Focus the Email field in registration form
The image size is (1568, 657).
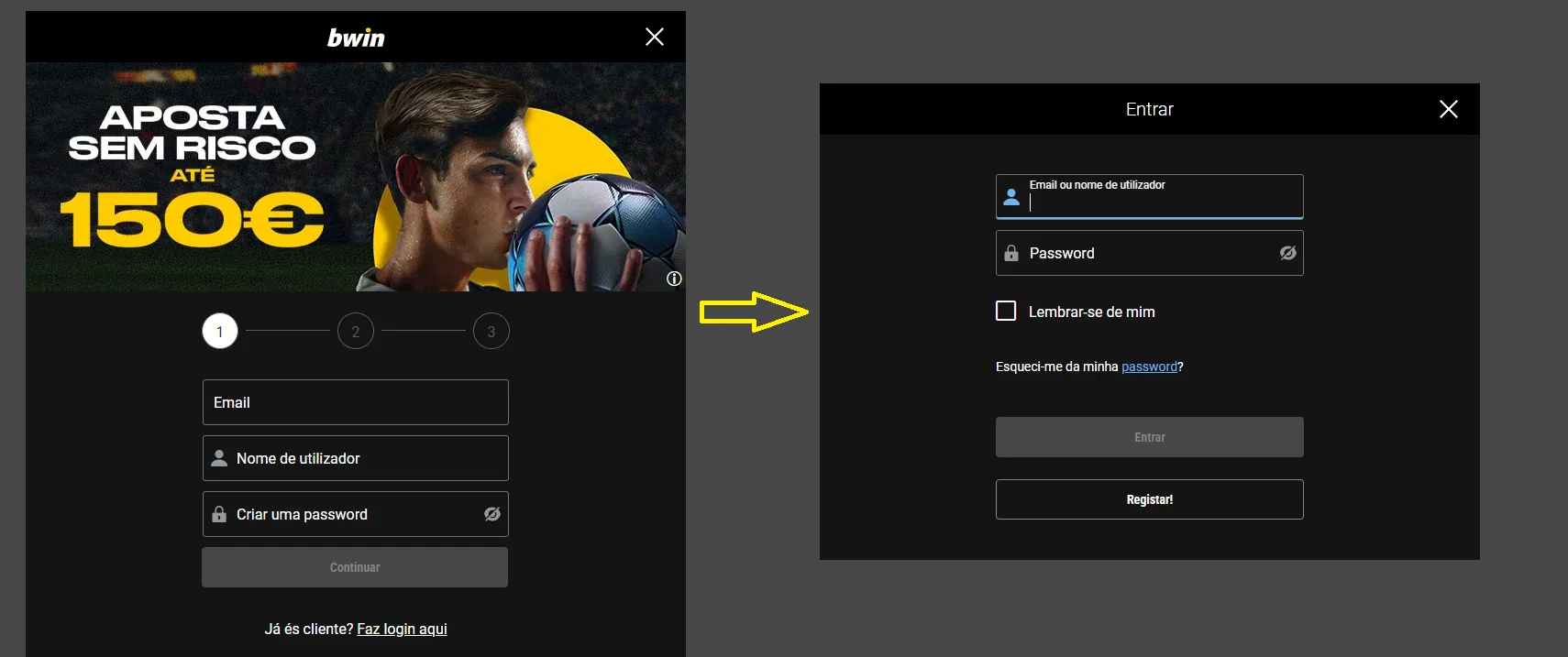pyautogui.click(x=356, y=402)
